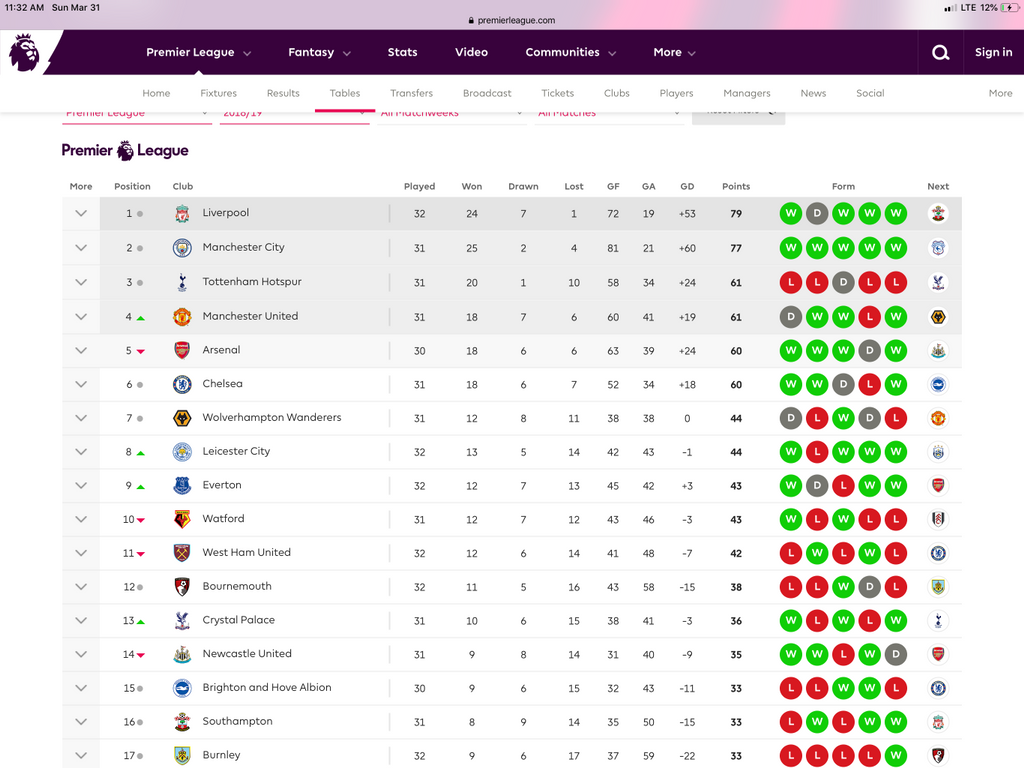Click Liverpool's next opponent badge
This screenshot has width=1024, height=768.
[938, 214]
